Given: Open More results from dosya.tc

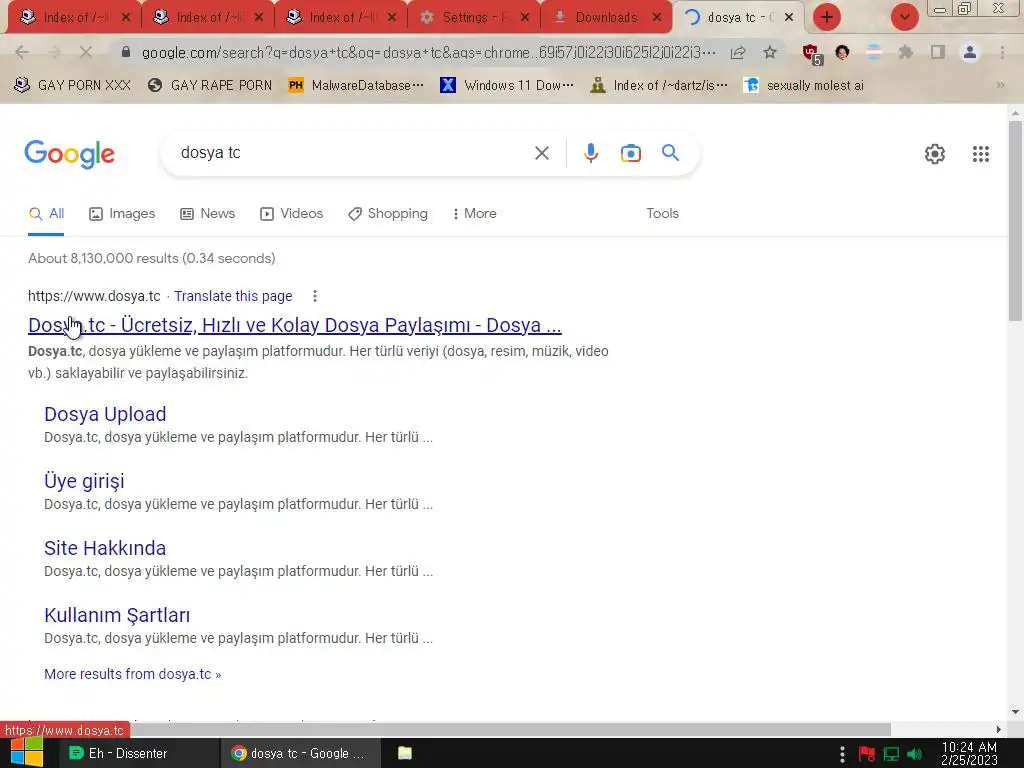Looking at the screenshot, I should [x=133, y=674].
